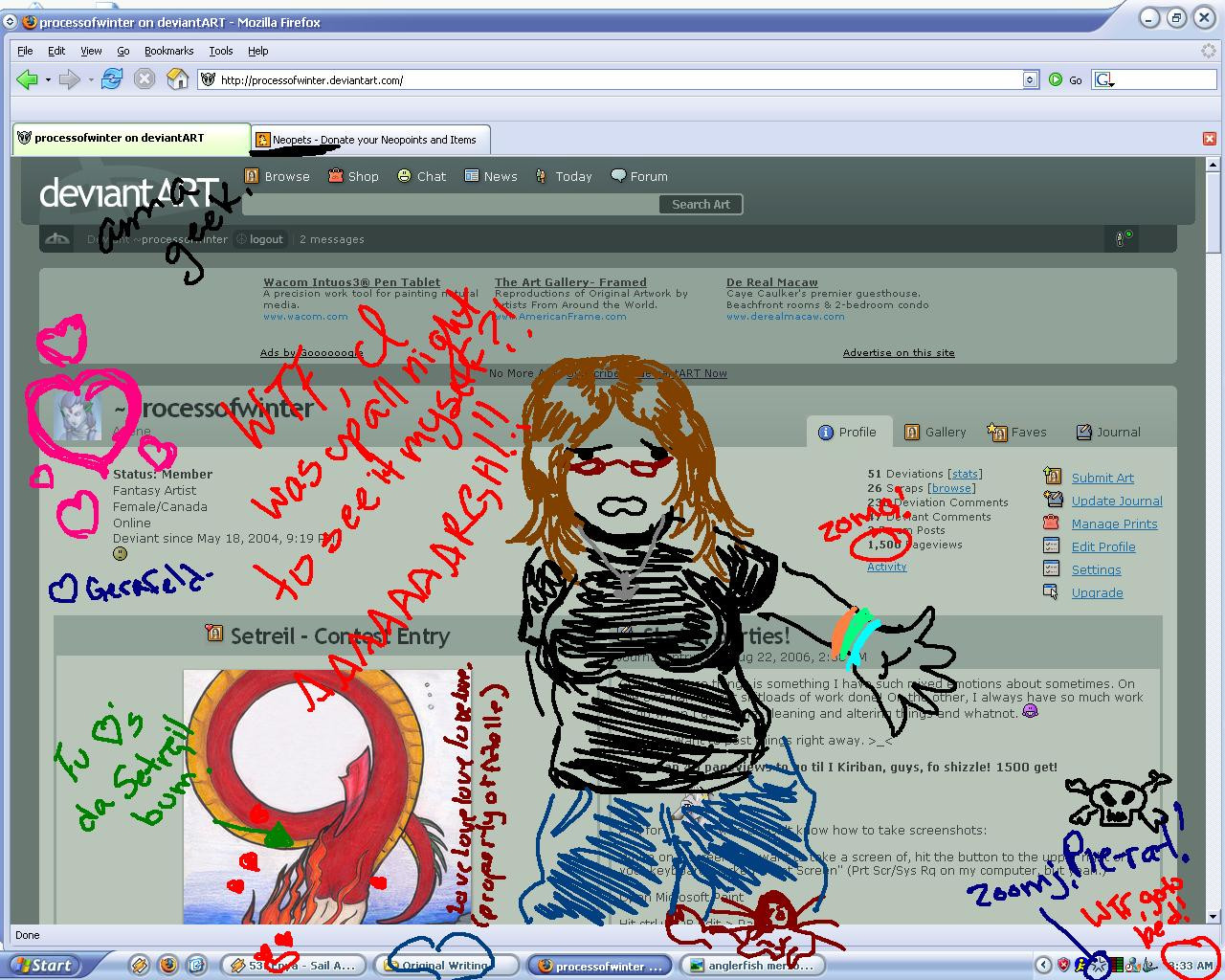Click the Stop loading icon
1225x980 pixels.
145,79
